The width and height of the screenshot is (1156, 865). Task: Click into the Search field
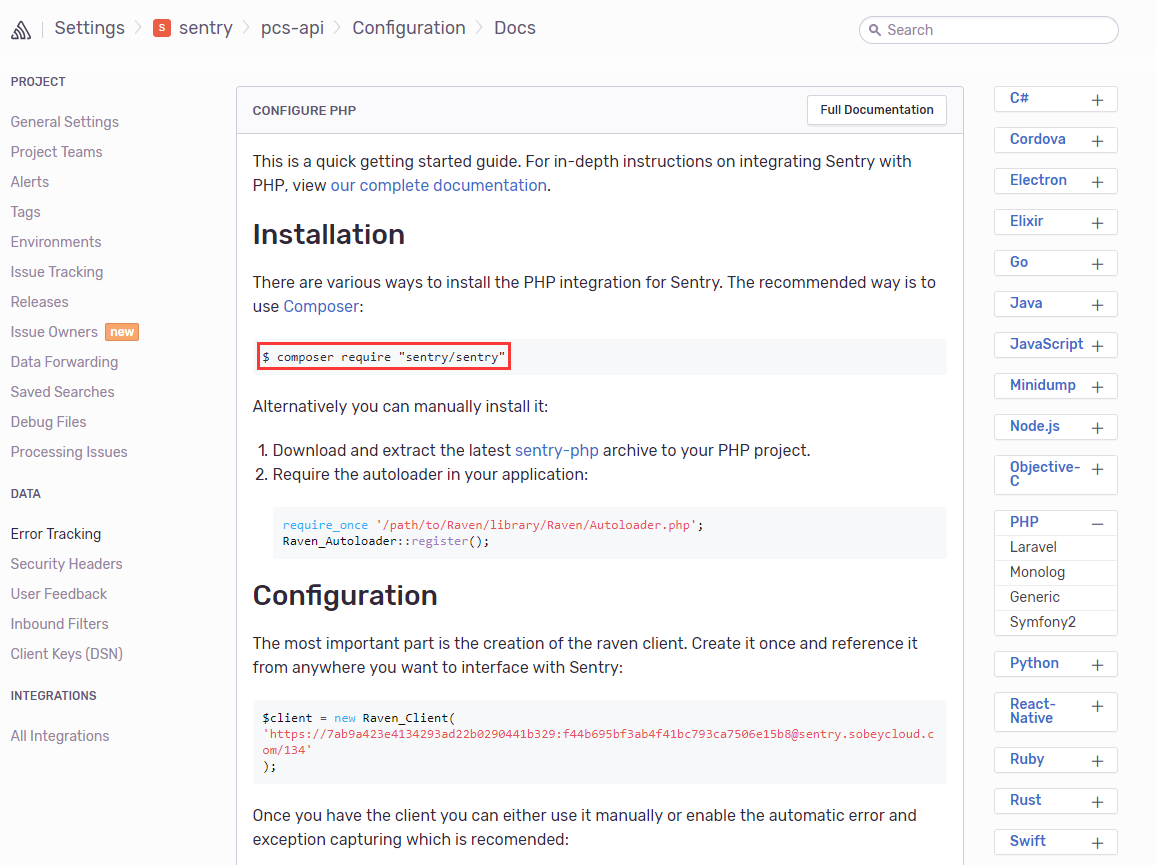(995, 30)
